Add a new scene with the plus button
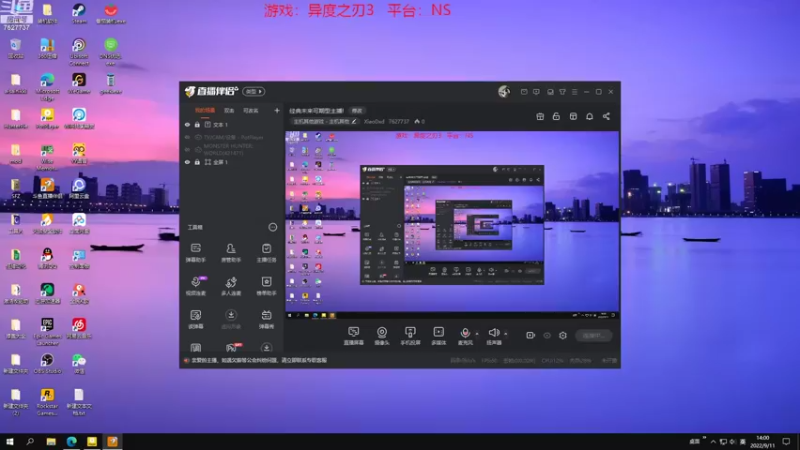 click(277, 110)
